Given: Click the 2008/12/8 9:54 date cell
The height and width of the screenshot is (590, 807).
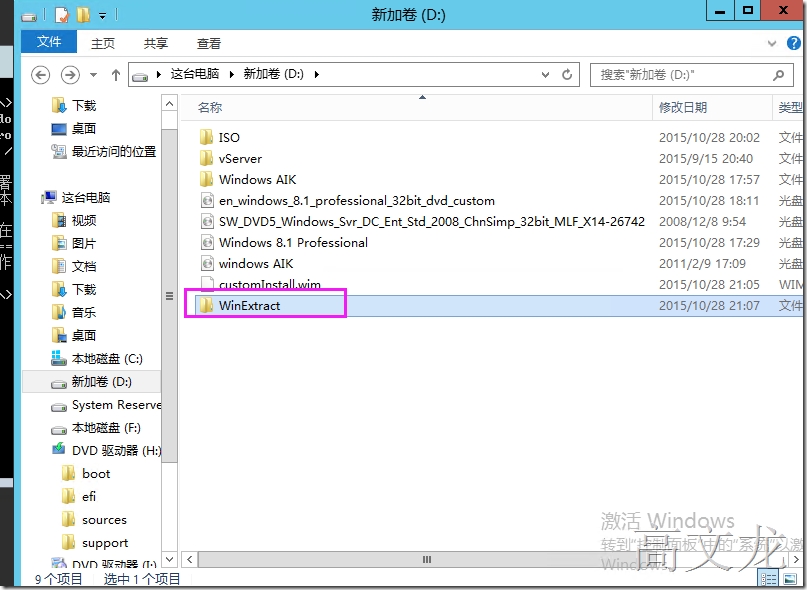Looking at the screenshot, I should click(702, 222).
